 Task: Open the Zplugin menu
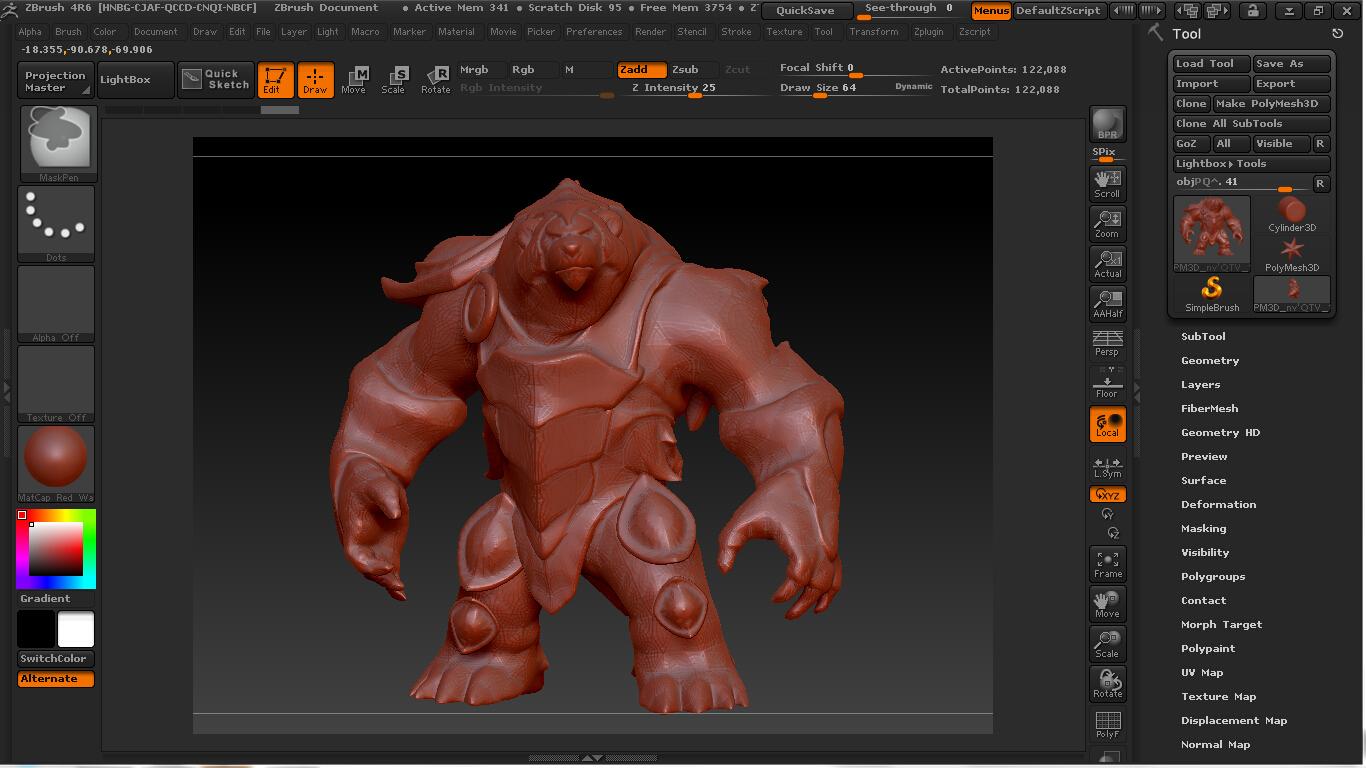928,32
